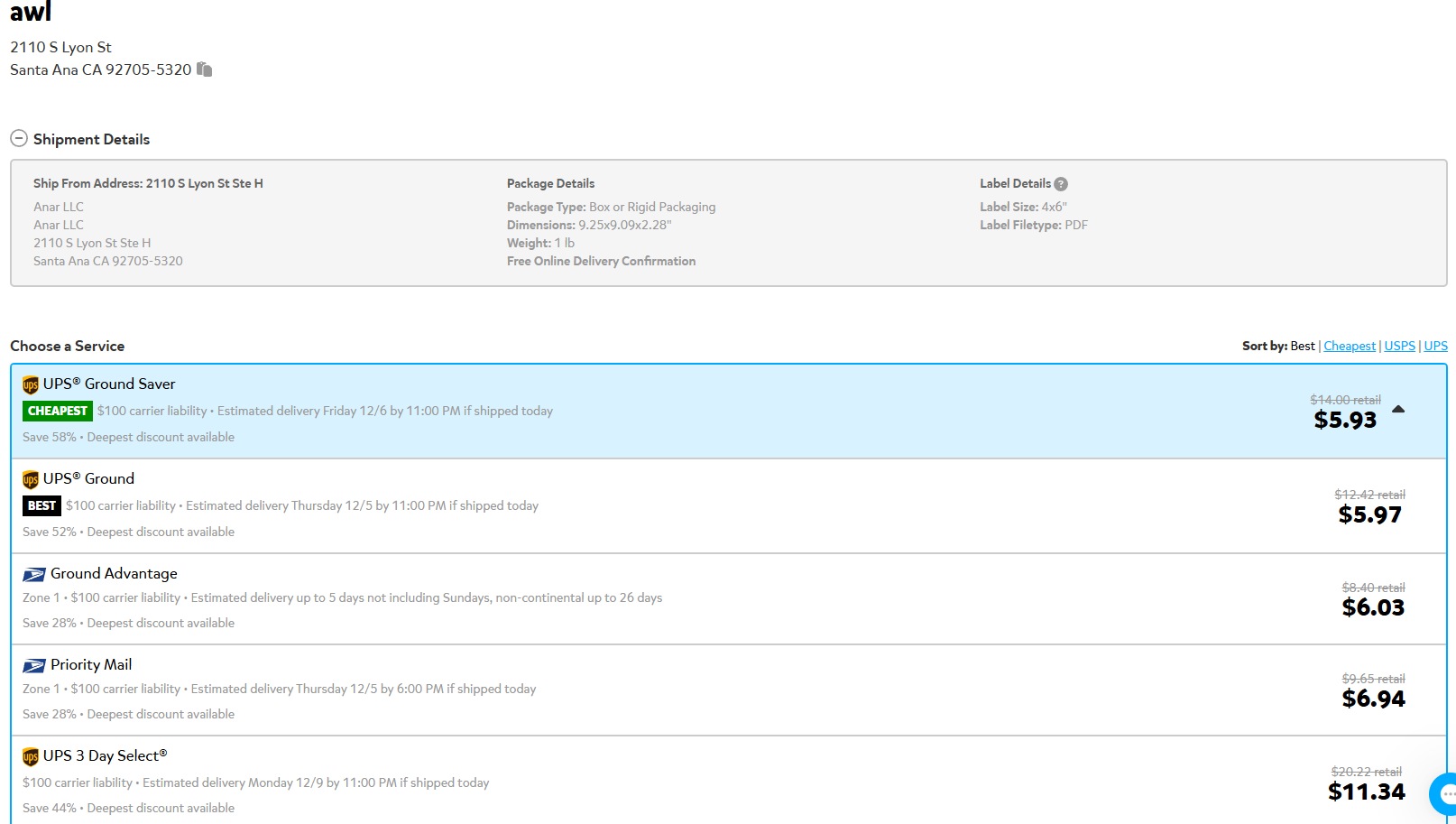This screenshot has width=1456, height=824.
Task: Click the Ship From Address heading
Action: click(148, 183)
